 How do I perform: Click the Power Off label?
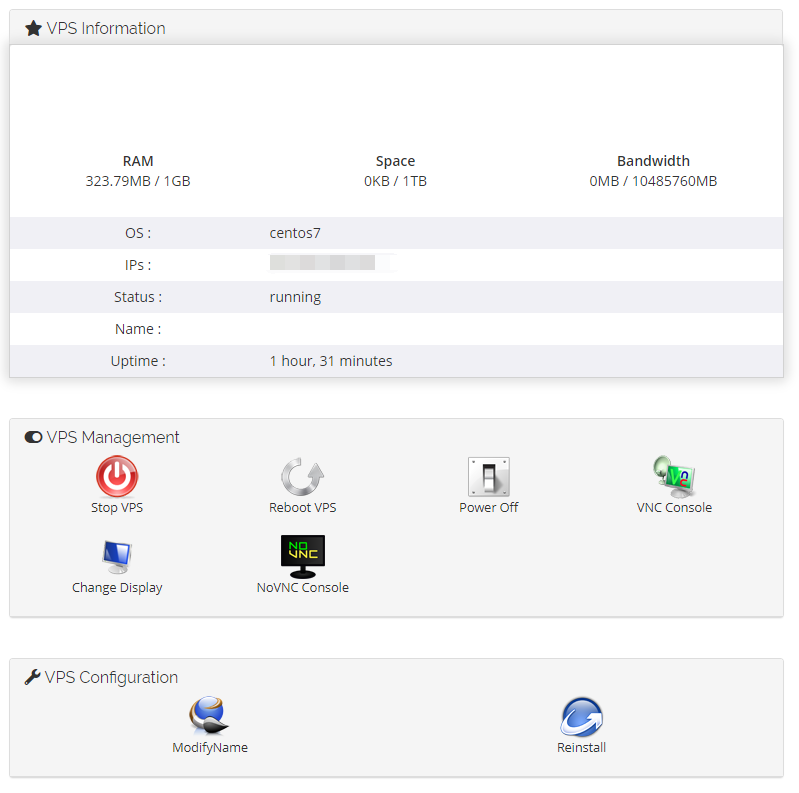tap(489, 508)
